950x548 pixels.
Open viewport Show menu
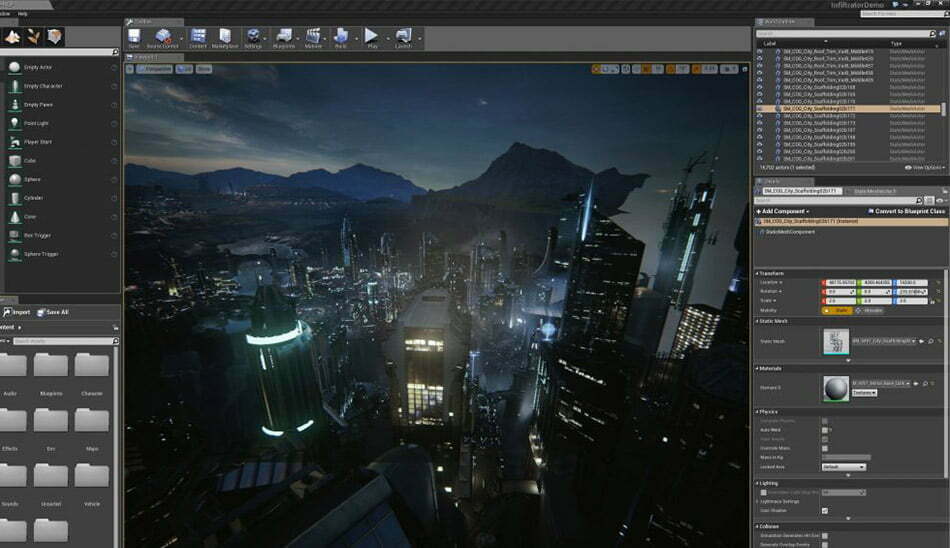click(x=204, y=69)
